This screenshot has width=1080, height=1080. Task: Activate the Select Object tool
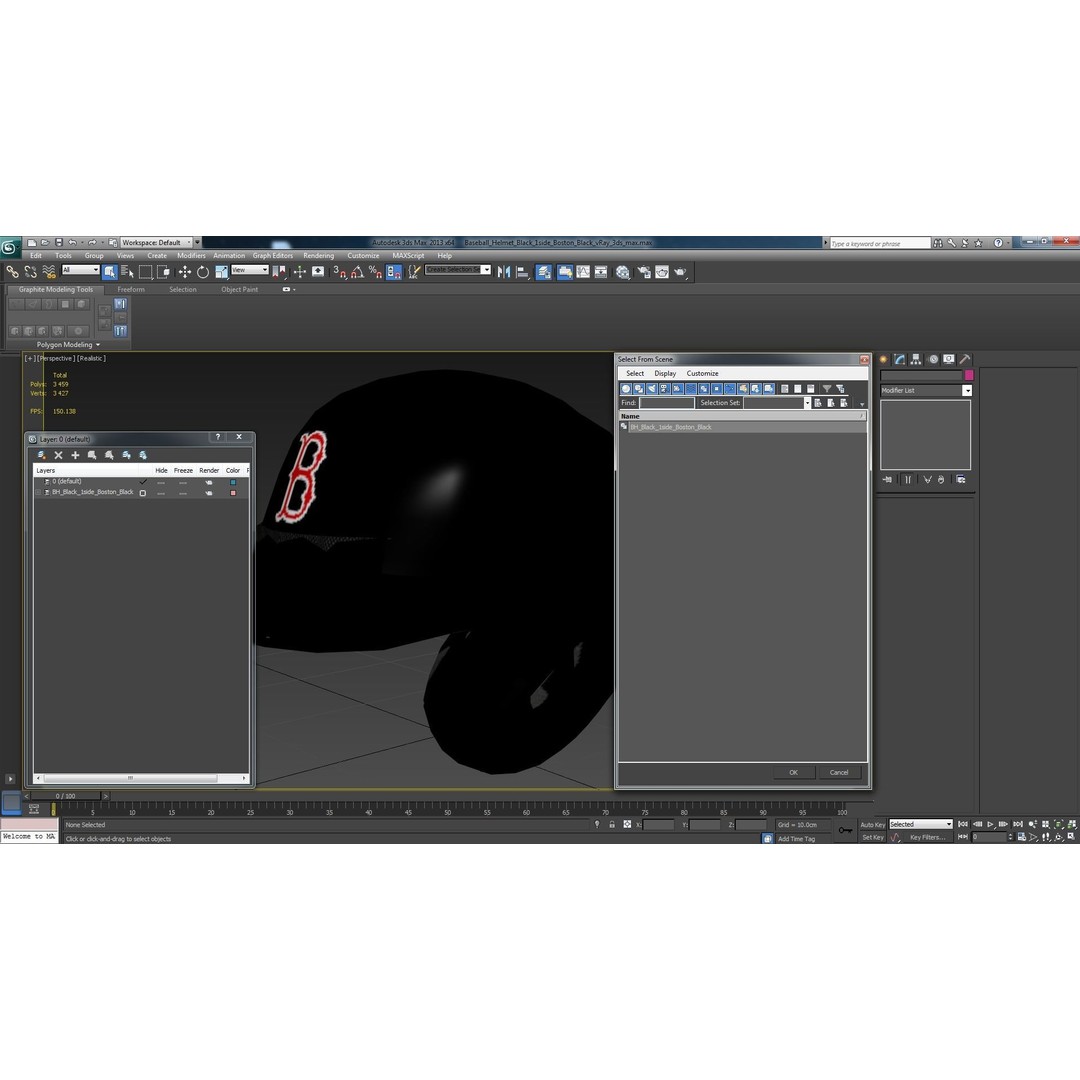[x=110, y=272]
